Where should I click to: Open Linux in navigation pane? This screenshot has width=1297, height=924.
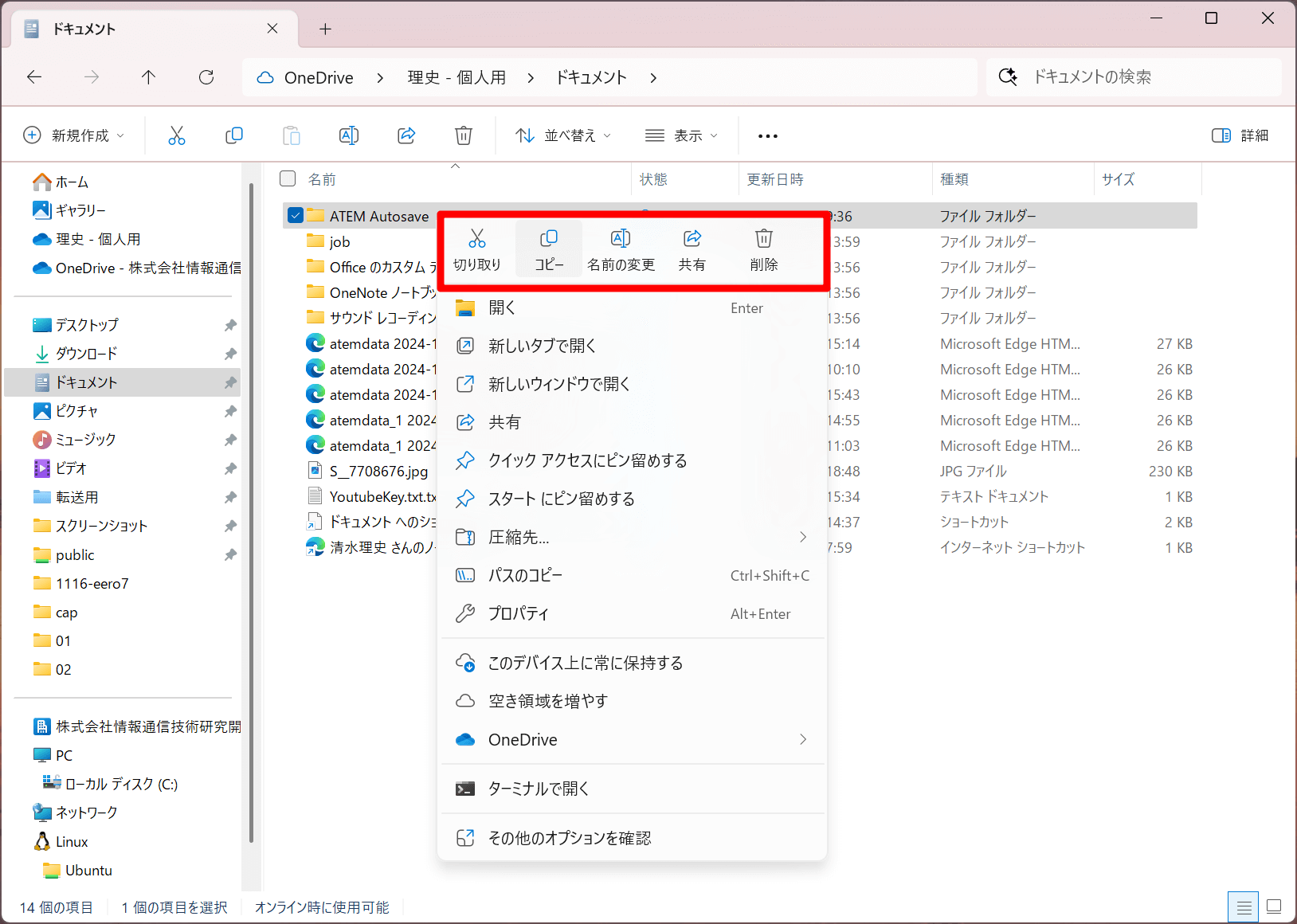[61, 842]
